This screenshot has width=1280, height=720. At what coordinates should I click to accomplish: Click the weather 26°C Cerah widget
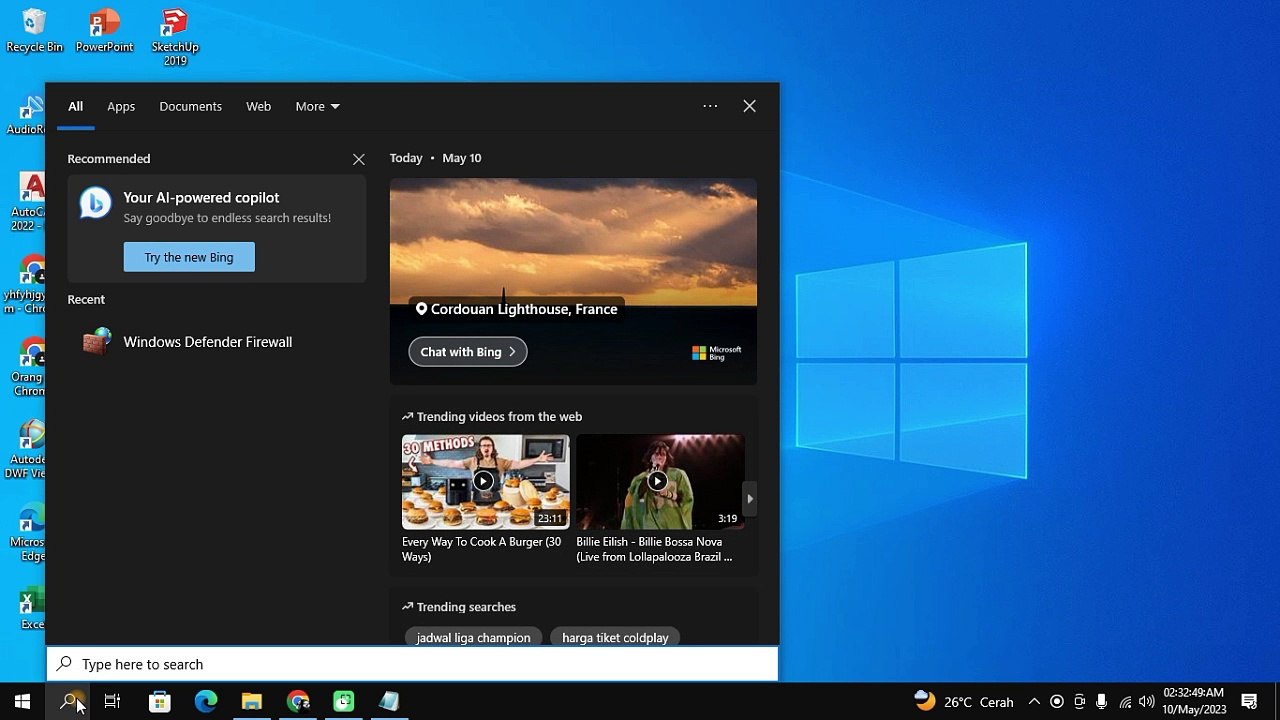pos(964,701)
